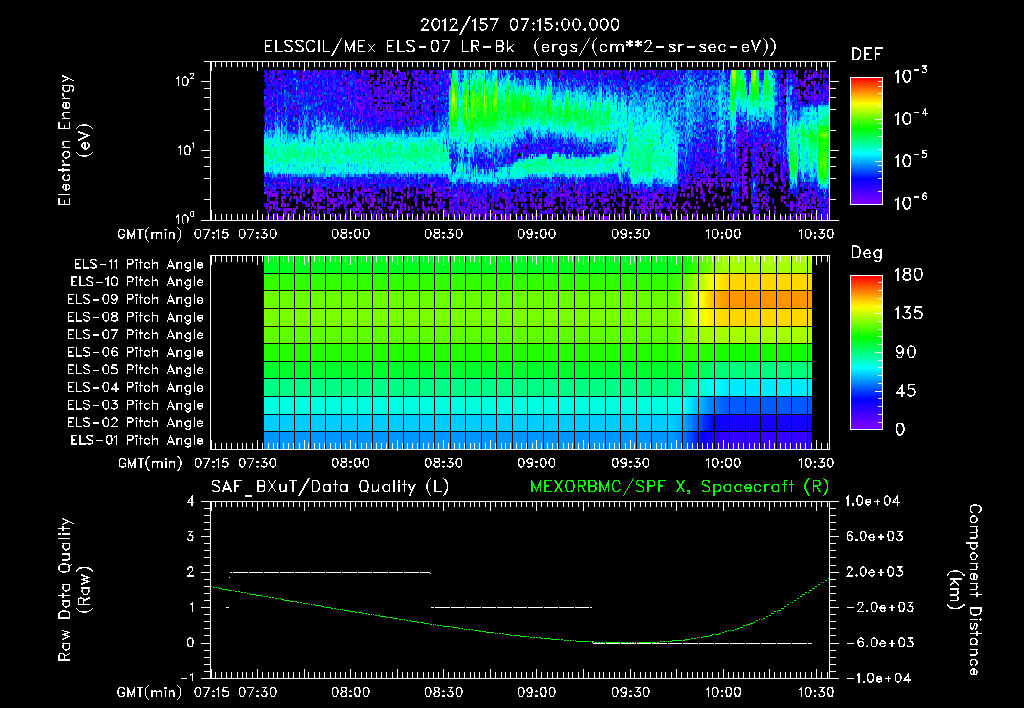Select the ELSSCIL/MEx ELS-07 LR-Bk panel title
Screen dimensions: 1024x708
click(520, 47)
